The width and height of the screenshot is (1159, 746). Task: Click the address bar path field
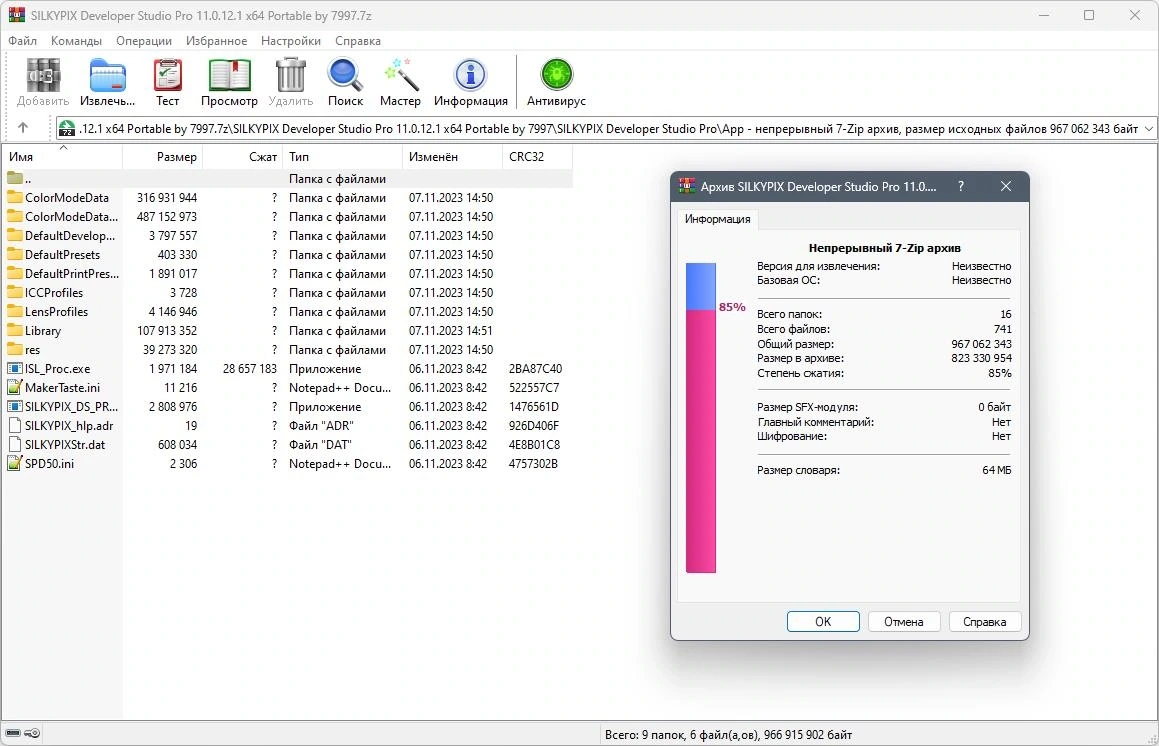click(606, 129)
